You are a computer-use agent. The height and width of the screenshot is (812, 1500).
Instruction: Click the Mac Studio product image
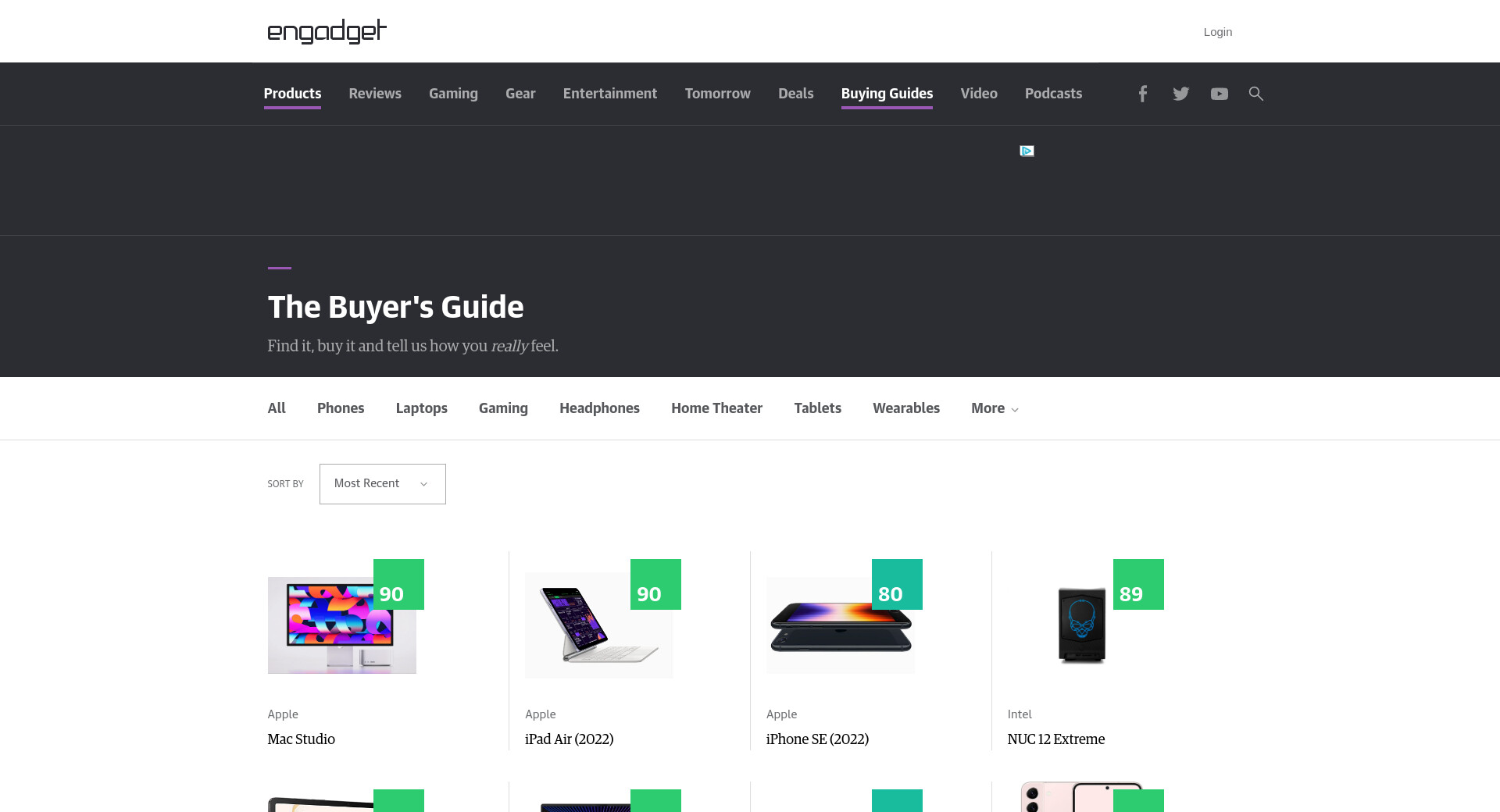342,625
